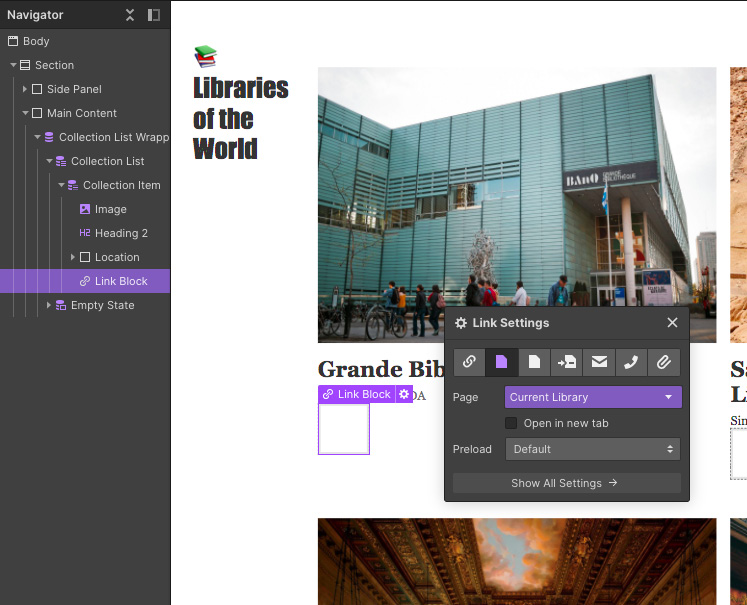The image size is (747, 605).
Task: Select the page section link icon
Action: coord(567,362)
